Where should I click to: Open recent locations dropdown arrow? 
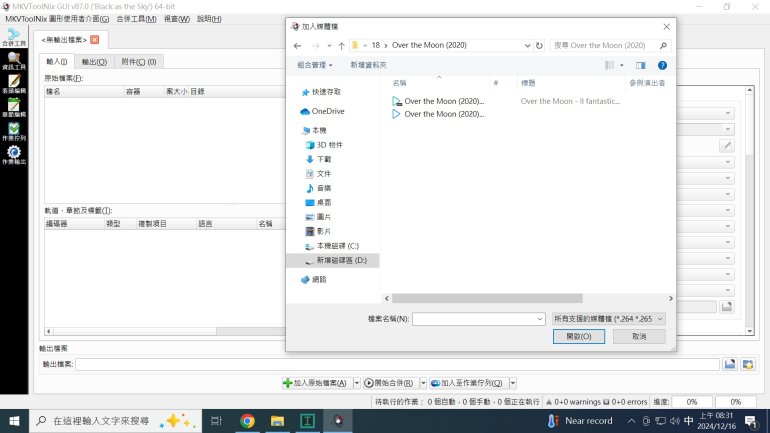329,46
